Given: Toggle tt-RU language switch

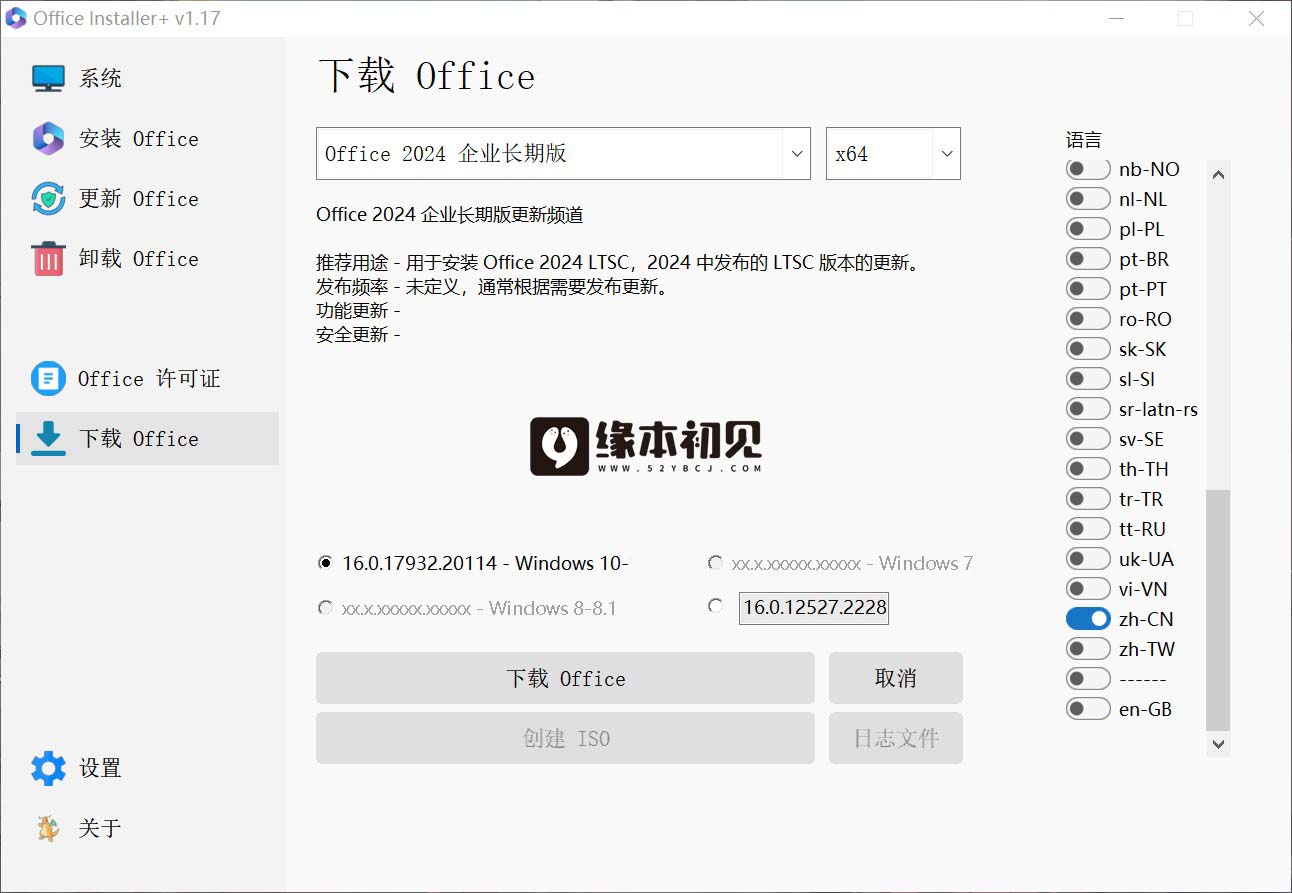Looking at the screenshot, I should tap(1088, 529).
